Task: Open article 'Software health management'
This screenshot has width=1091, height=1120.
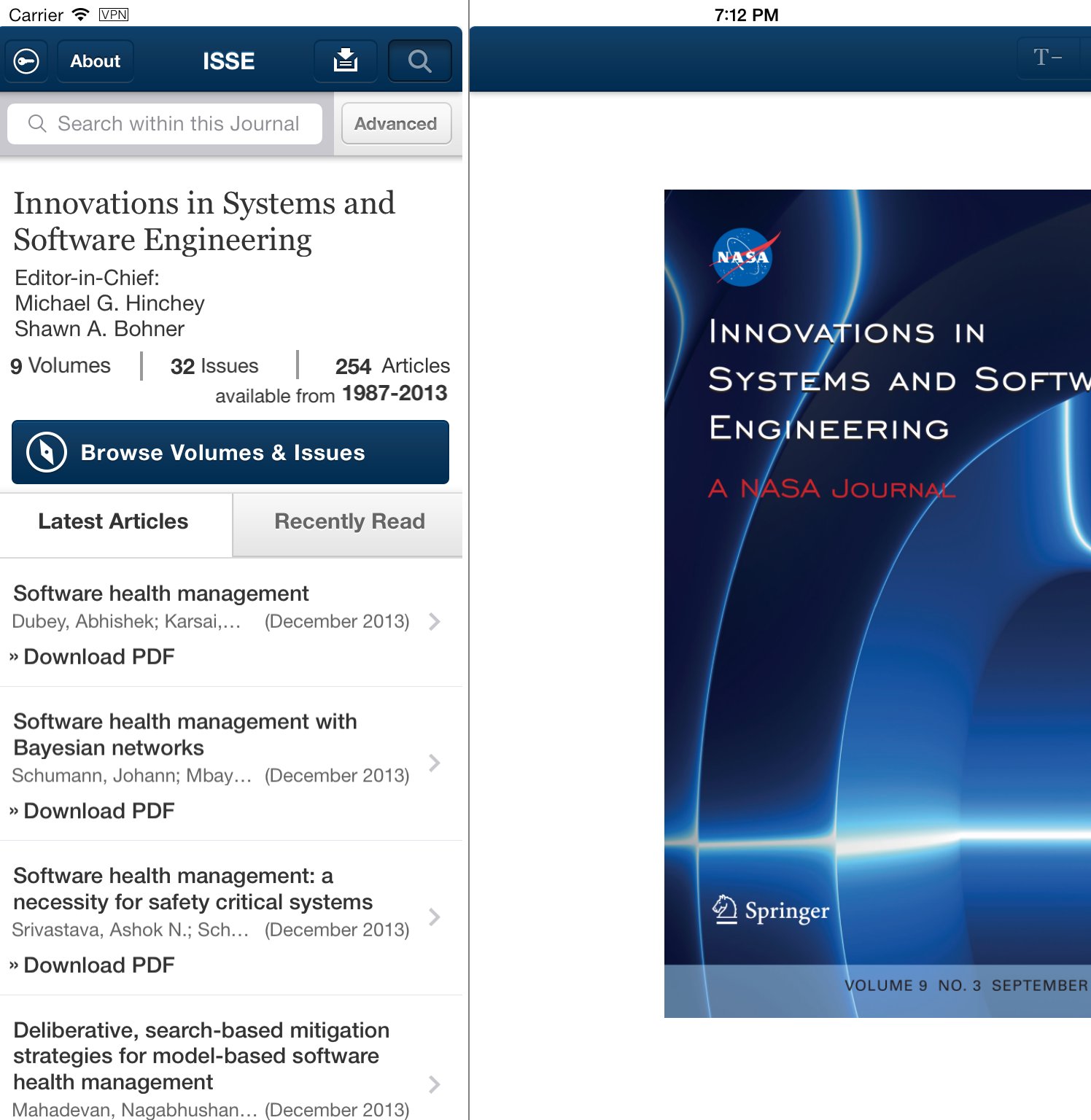Action: click(x=161, y=594)
